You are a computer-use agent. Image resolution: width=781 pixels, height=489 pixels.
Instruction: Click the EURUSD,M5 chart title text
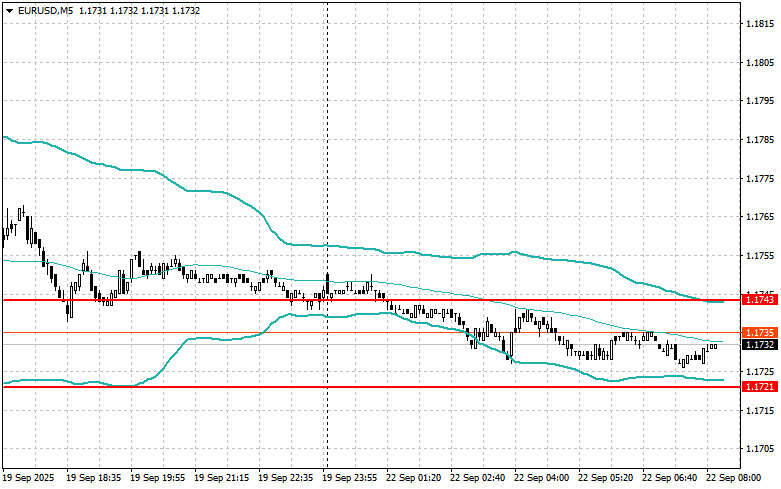(45, 10)
